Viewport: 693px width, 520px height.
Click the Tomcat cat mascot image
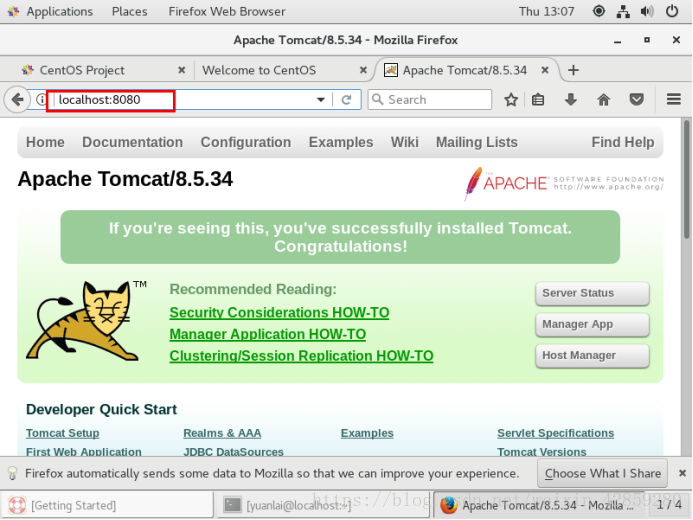(x=87, y=321)
